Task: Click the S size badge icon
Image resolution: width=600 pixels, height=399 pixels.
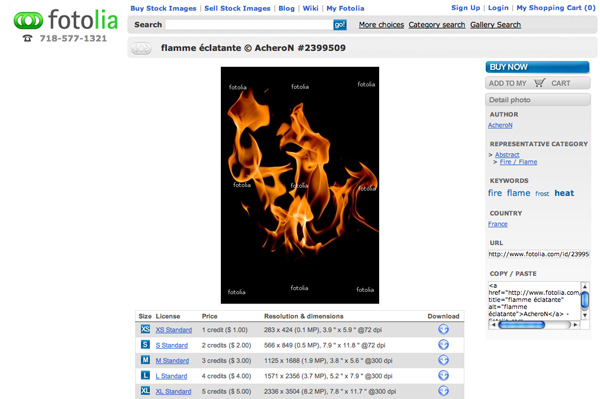Action: tap(145, 344)
